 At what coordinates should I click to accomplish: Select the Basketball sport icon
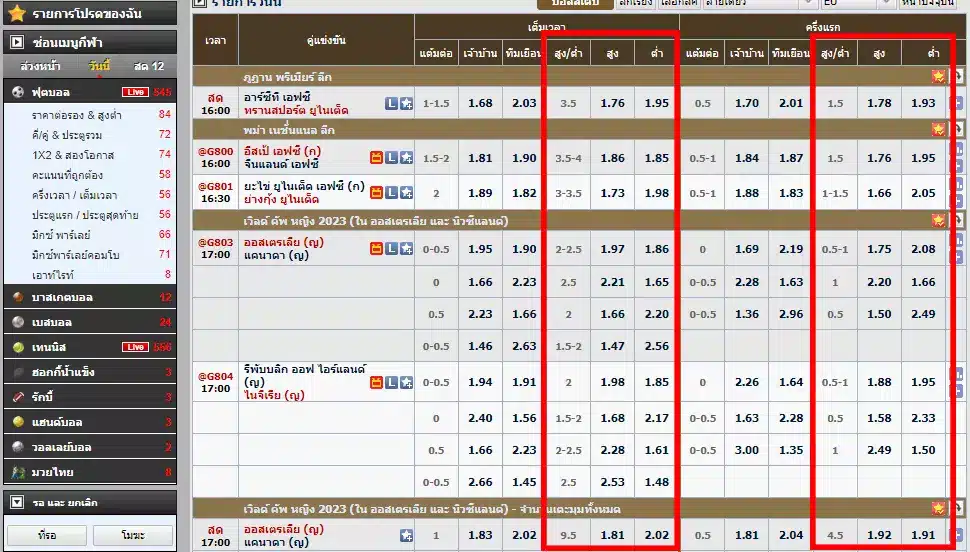coord(19,297)
